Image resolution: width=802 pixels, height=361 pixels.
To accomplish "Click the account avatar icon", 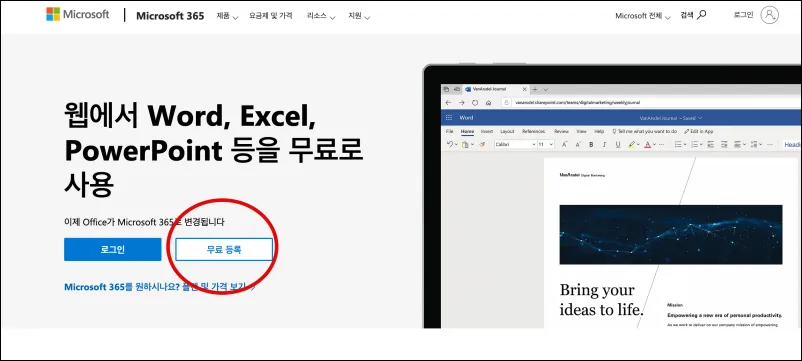I will [x=769, y=15].
